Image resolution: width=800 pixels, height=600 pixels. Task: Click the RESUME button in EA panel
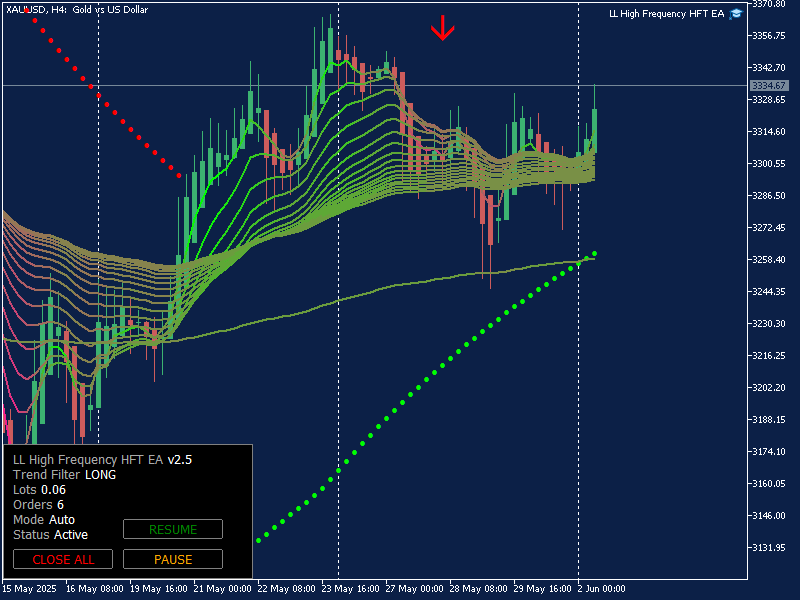[173, 529]
